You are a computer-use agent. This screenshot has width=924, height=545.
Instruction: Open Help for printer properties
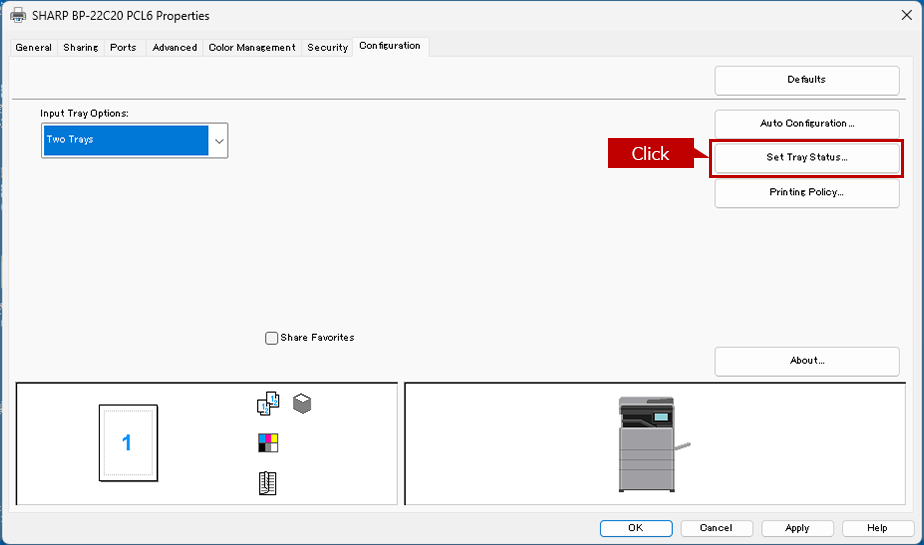click(877, 529)
